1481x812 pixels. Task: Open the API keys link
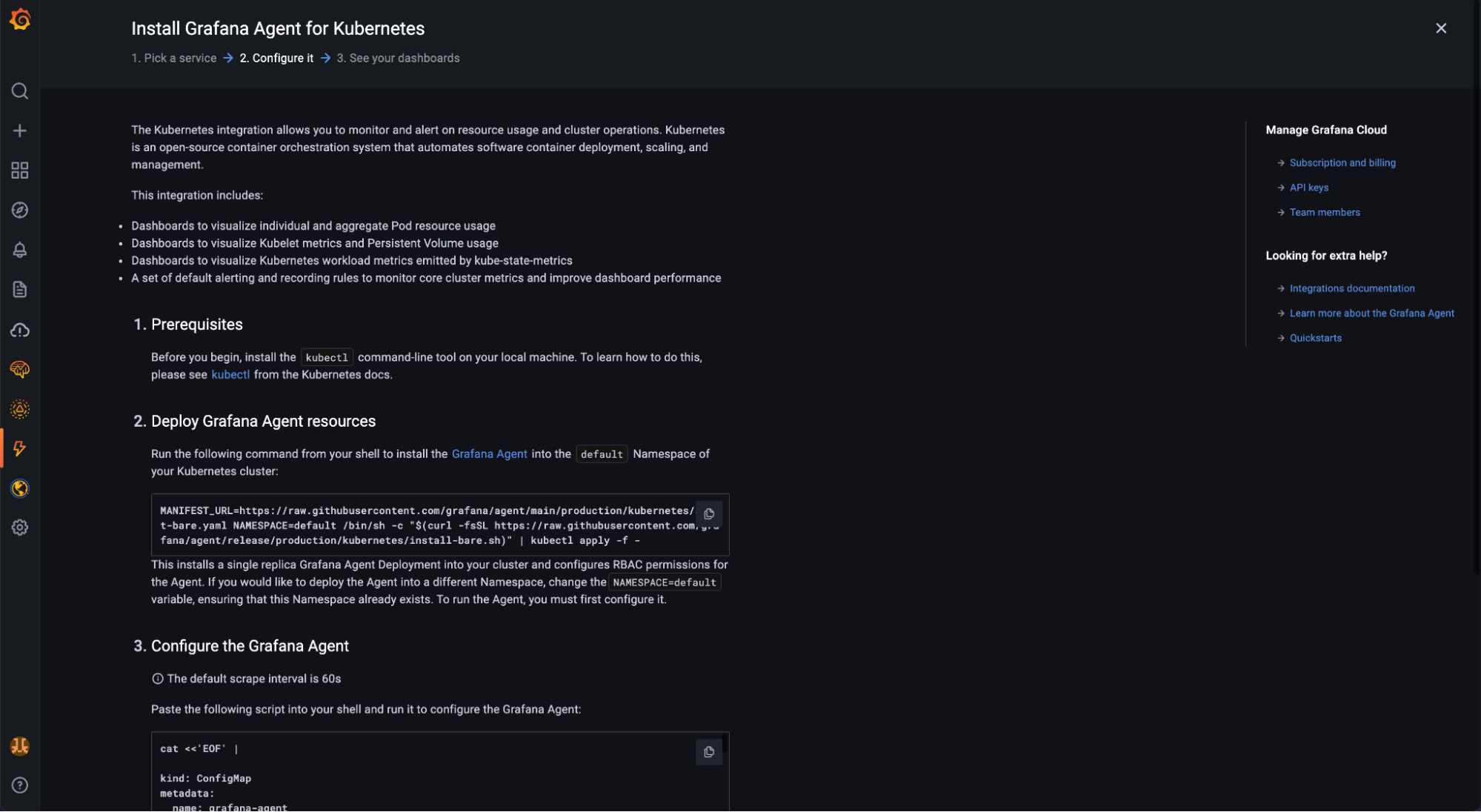point(1308,187)
